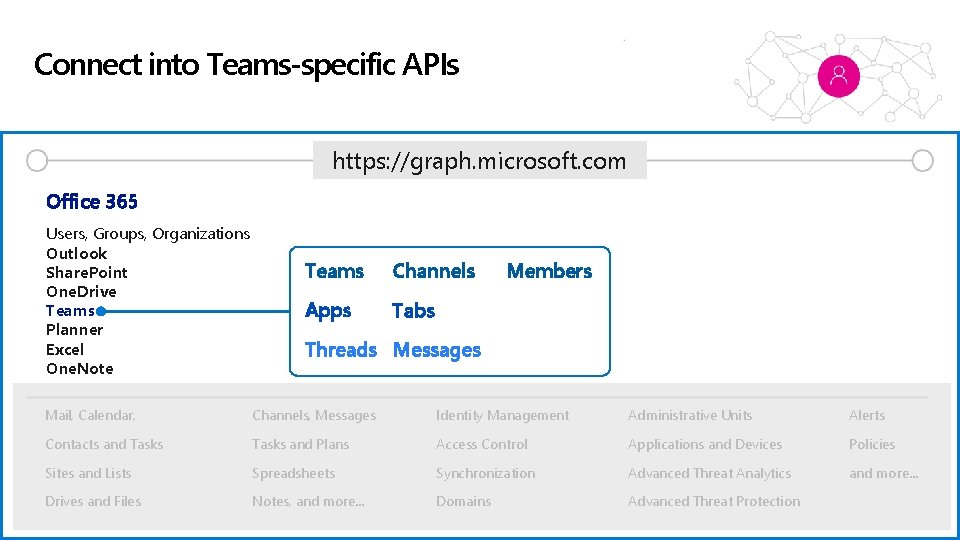The height and width of the screenshot is (540, 960).
Task: Select Excel in the Office 365 list
Action: (x=65, y=350)
